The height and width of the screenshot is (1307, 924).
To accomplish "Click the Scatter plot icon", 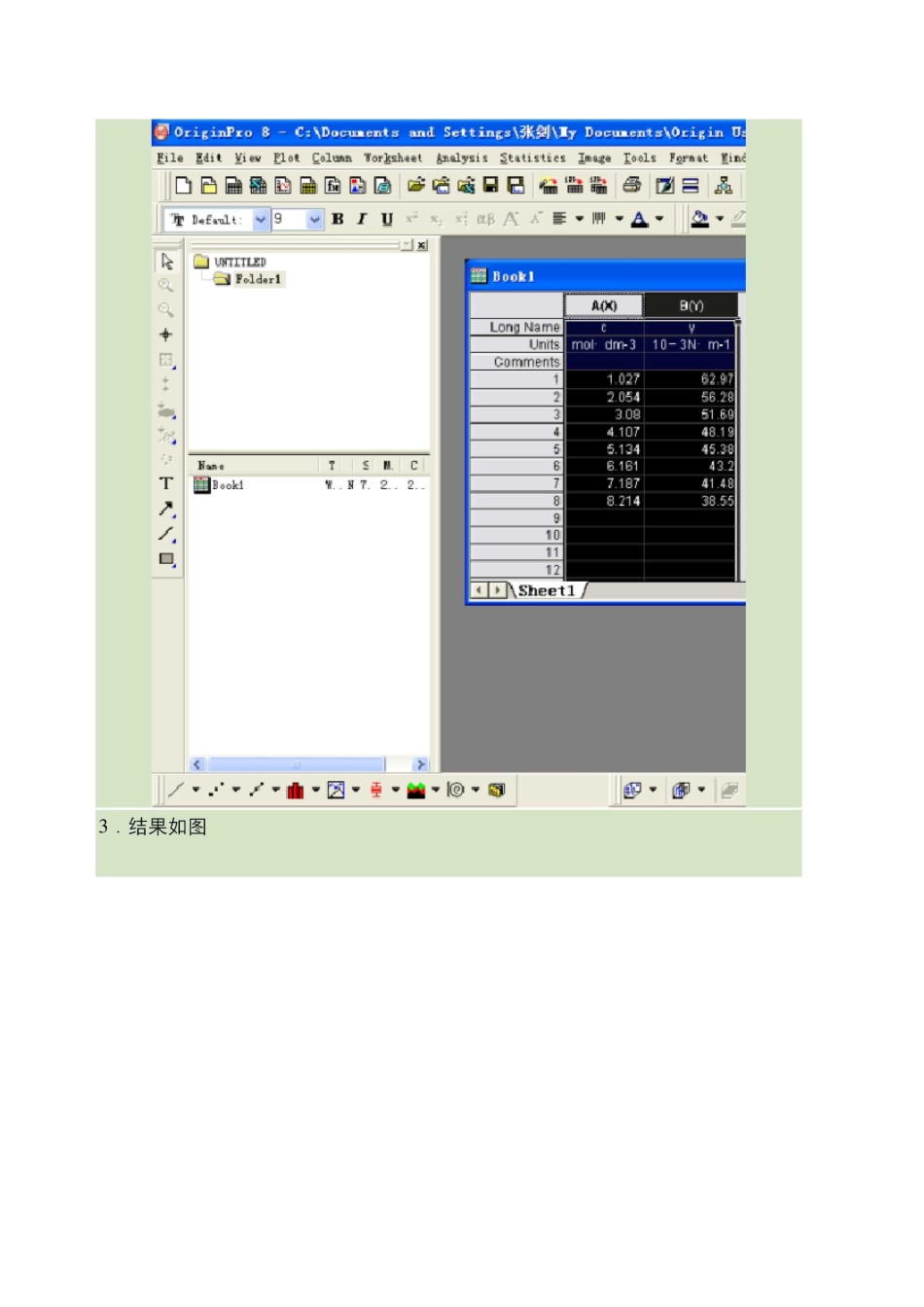I will (215, 790).
